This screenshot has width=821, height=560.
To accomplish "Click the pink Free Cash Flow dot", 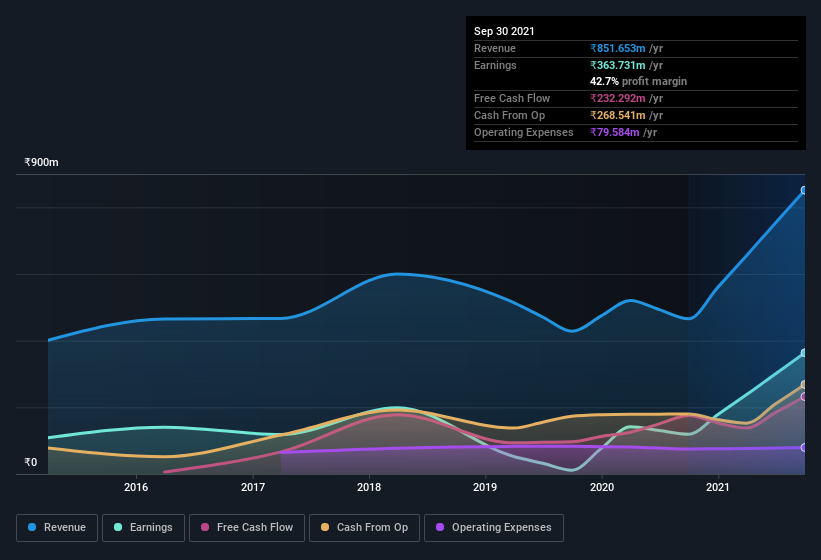I will pyautogui.click(x=205, y=527).
